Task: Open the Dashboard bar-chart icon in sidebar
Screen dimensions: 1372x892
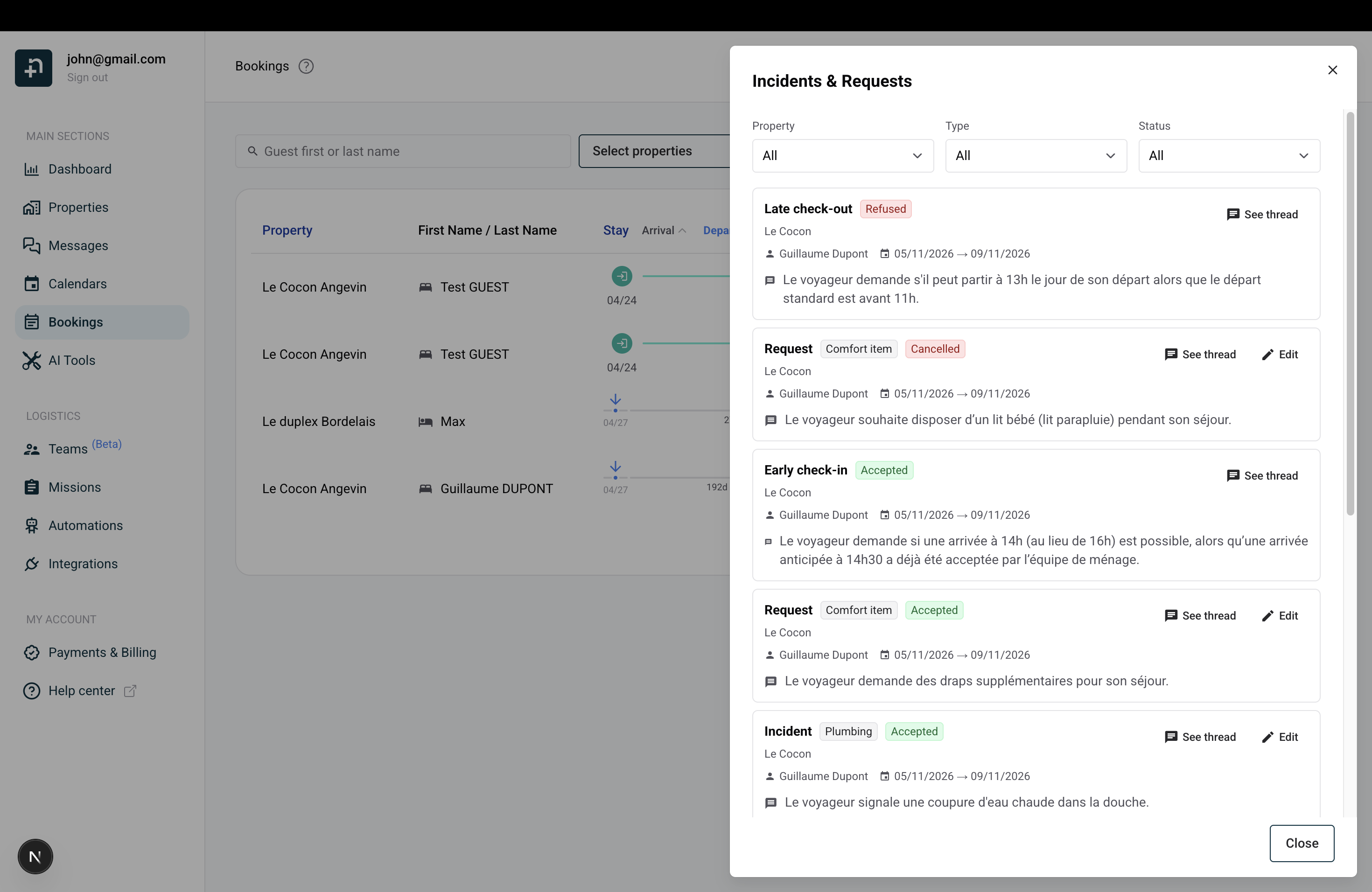Action: [32, 169]
